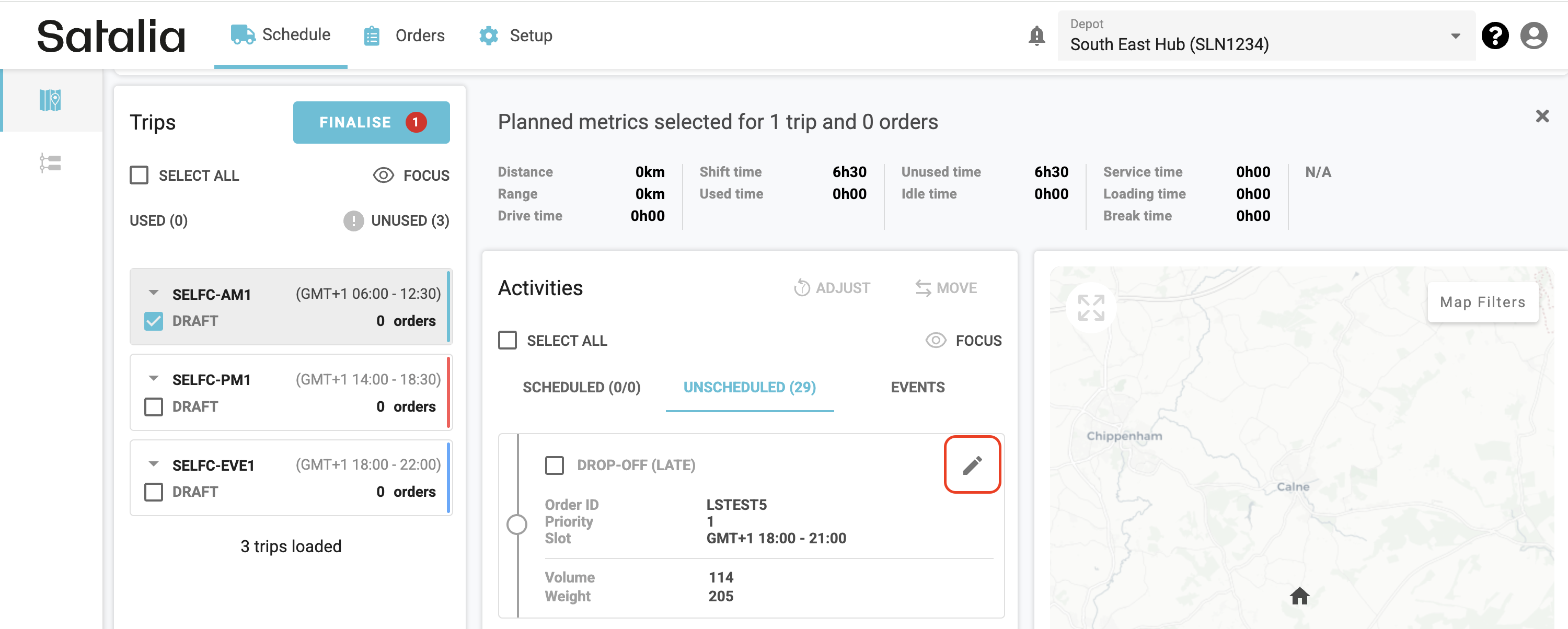This screenshot has width=1568, height=629.
Task: Expand the SELFC-PM1 trip details arrow
Action: [153, 378]
